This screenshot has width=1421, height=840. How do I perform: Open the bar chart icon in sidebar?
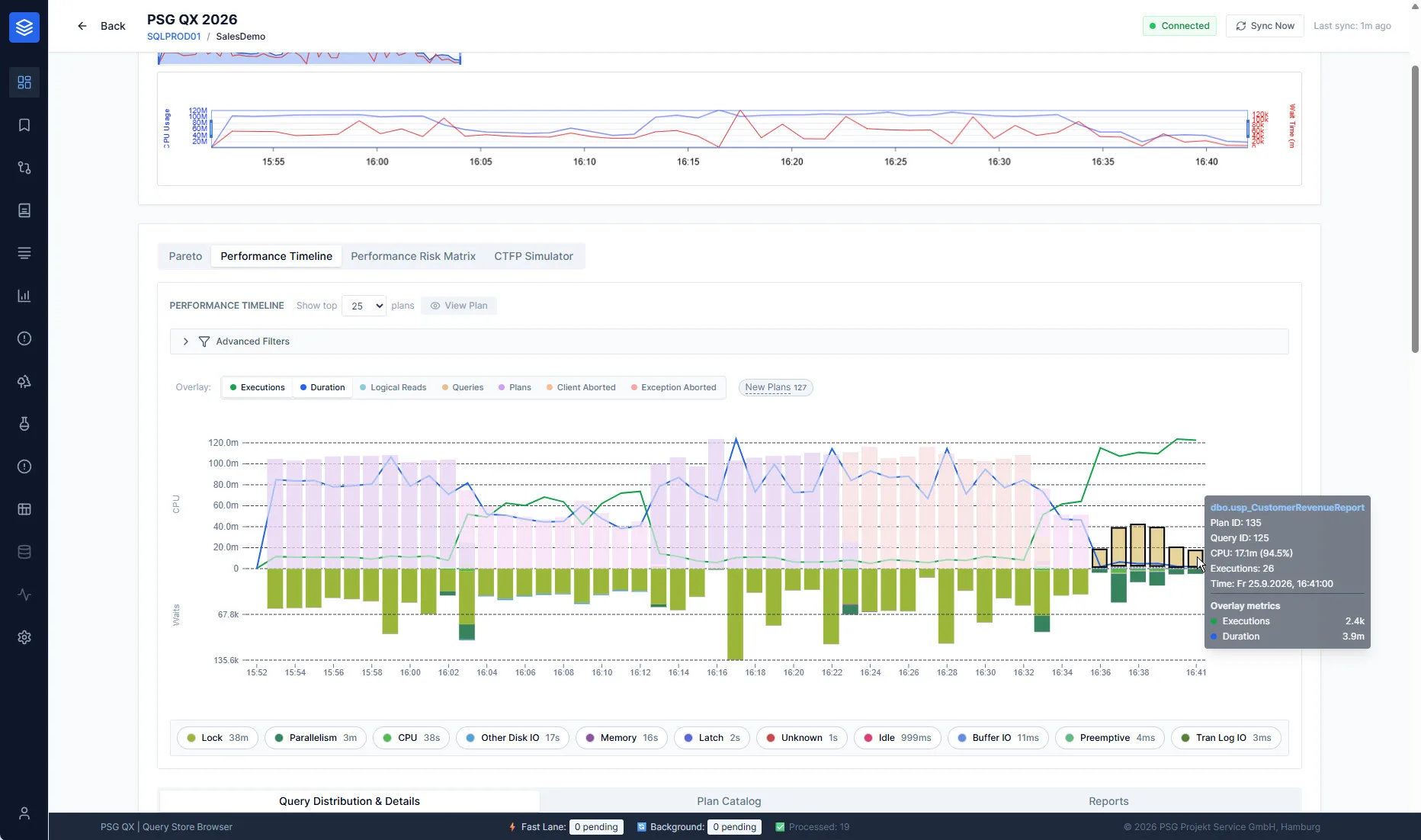(x=24, y=296)
